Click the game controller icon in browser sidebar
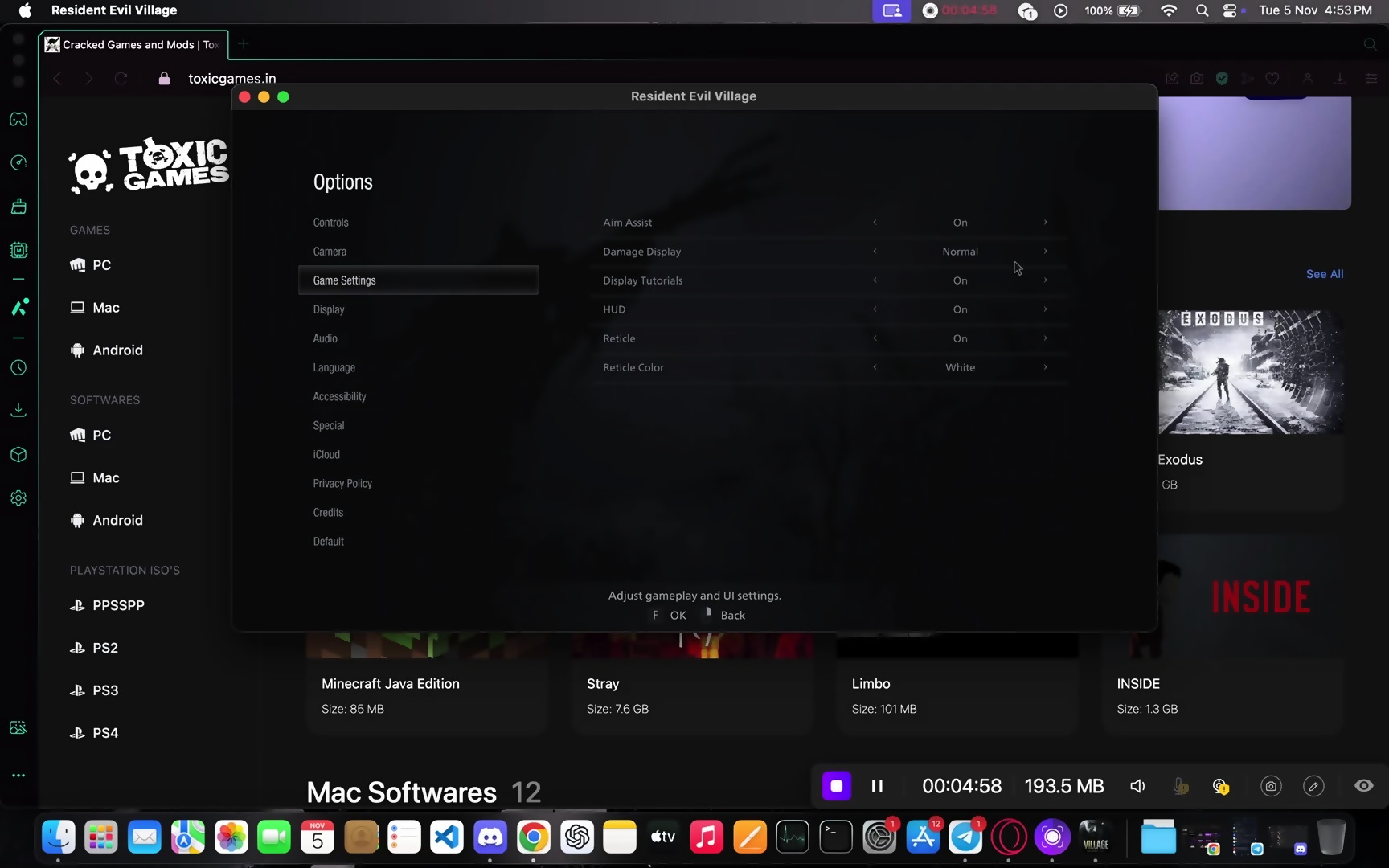Screen dimensions: 1389x868 coord(18,120)
